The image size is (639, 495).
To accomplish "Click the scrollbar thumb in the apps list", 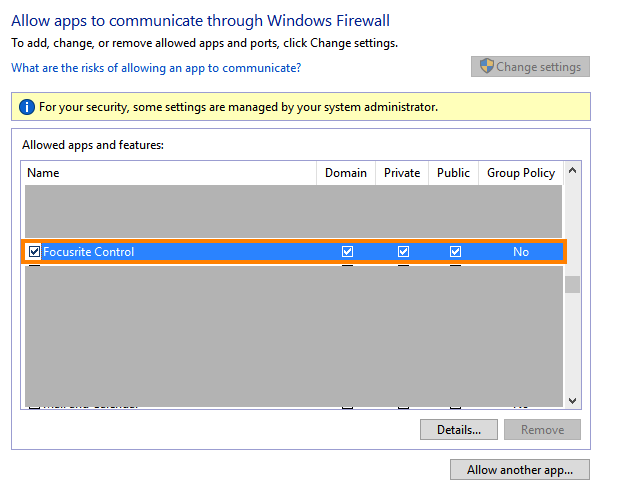I will coord(572,284).
